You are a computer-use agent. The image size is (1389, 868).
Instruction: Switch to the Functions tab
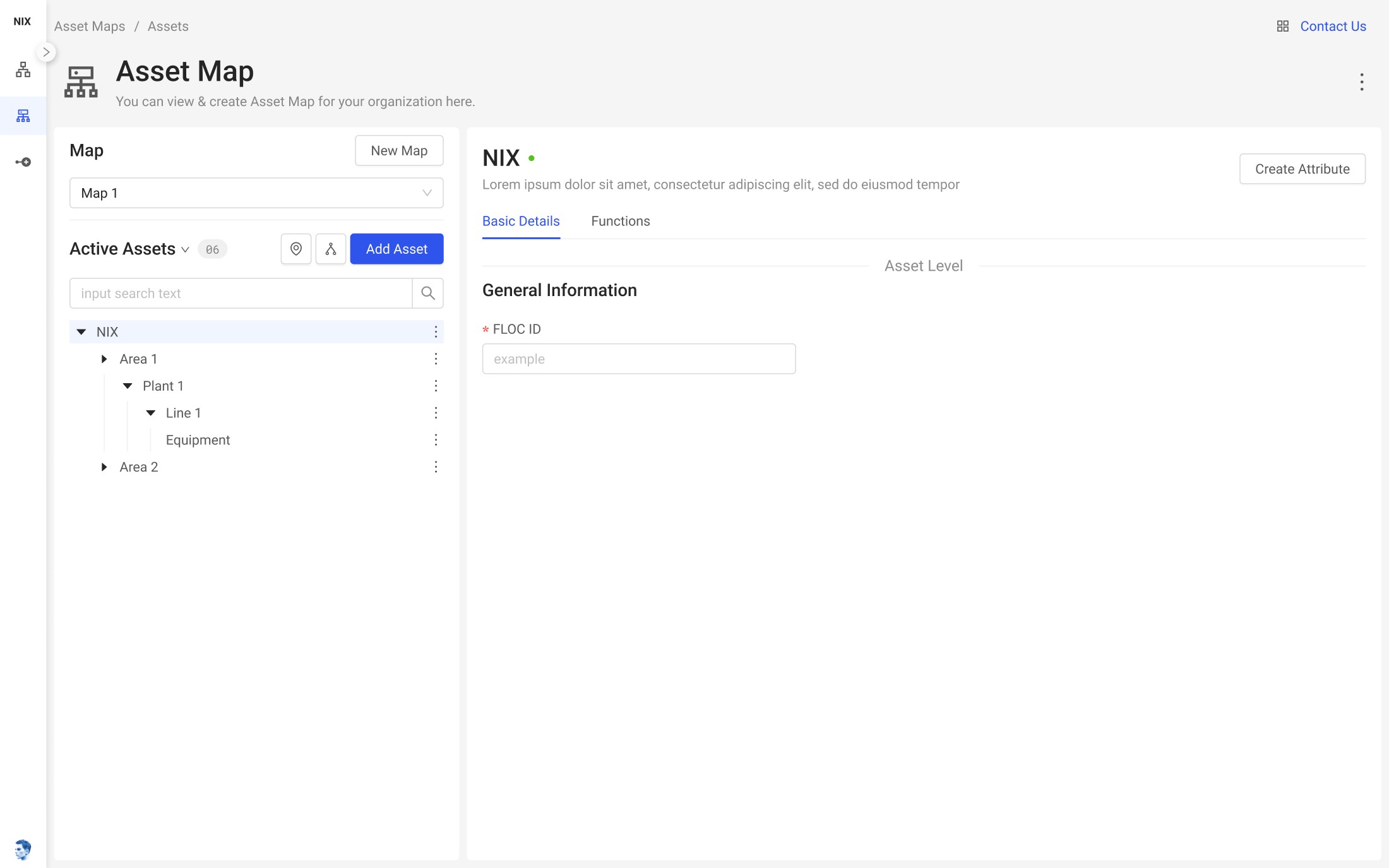click(621, 221)
